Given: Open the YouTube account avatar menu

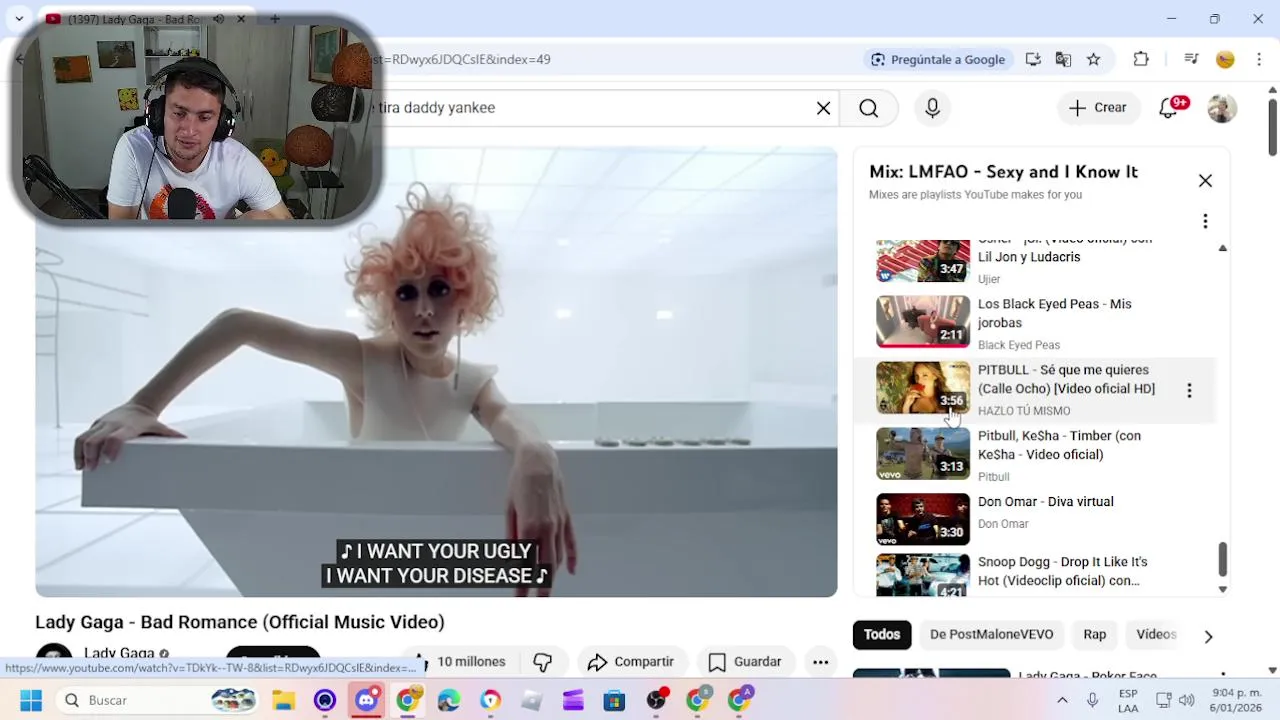Looking at the screenshot, I should 1222,108.
